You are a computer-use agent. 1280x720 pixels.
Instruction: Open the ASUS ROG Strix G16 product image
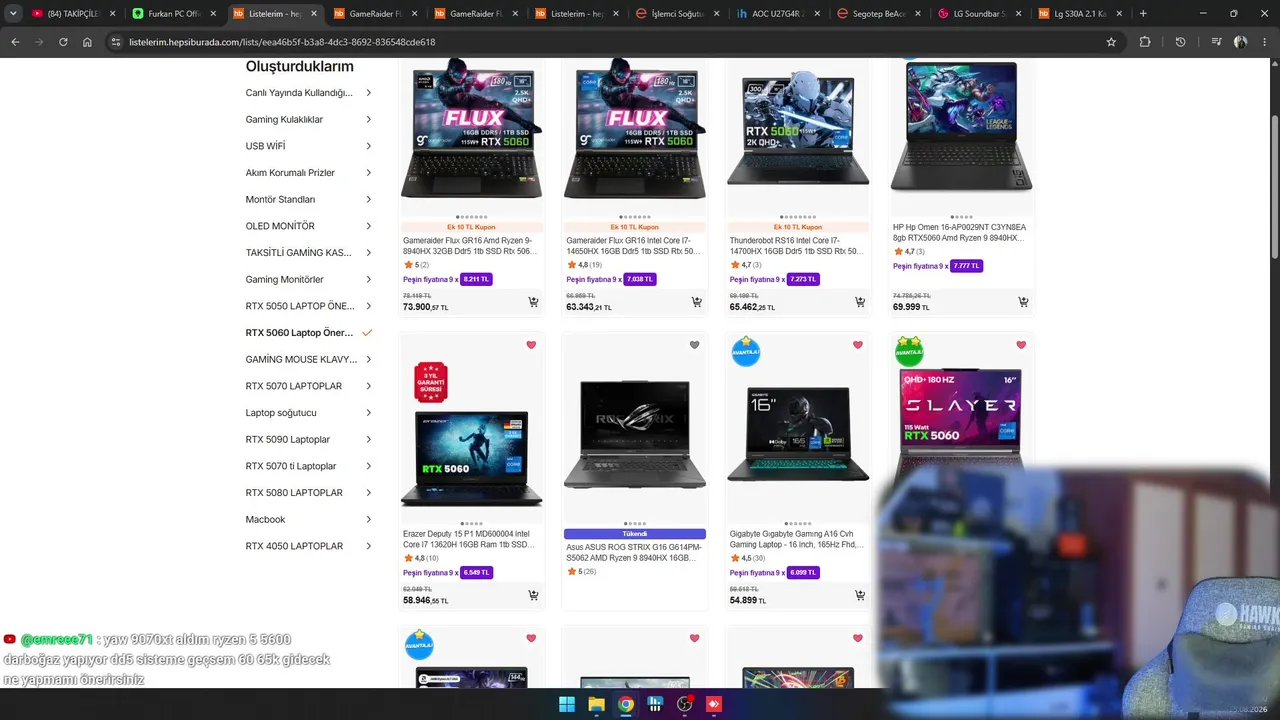coord(635,435)
